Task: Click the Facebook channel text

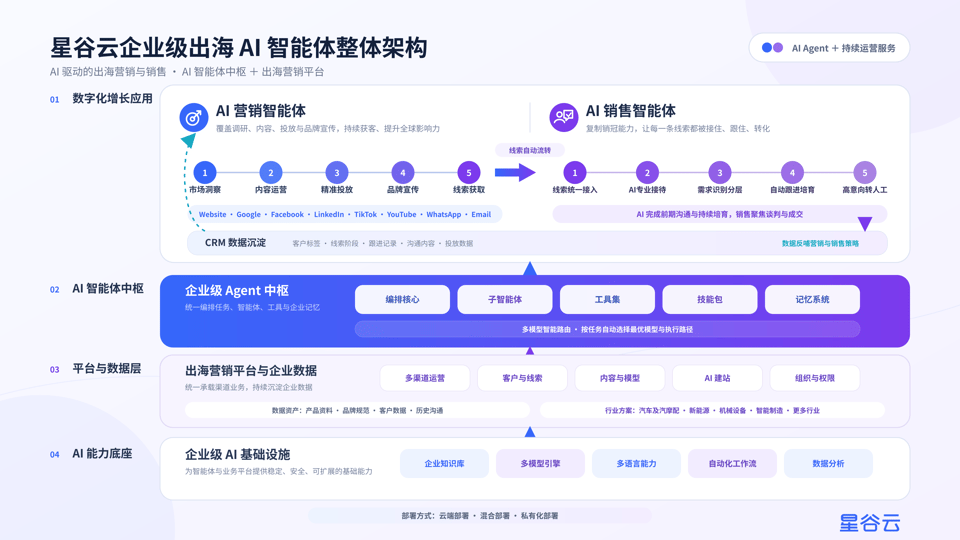Action: 287,214
